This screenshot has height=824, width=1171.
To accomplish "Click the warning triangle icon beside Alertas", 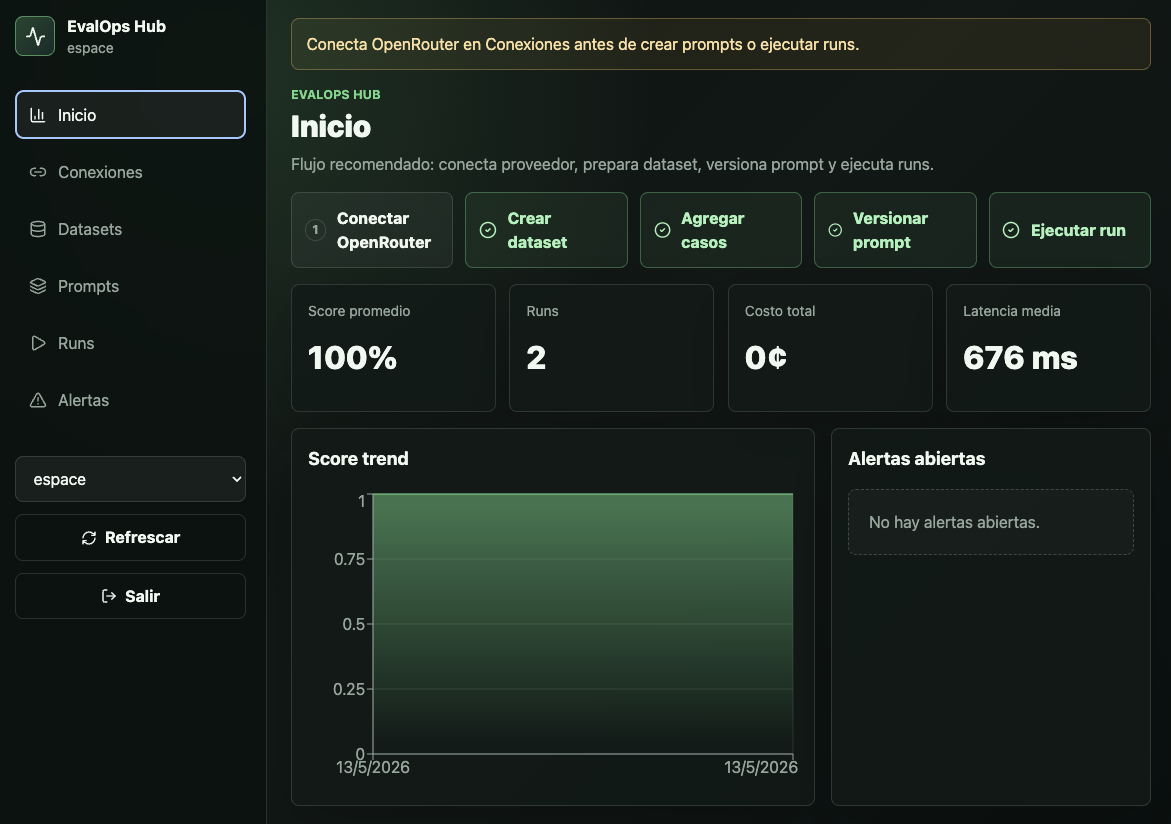I will tap(37, 400).
